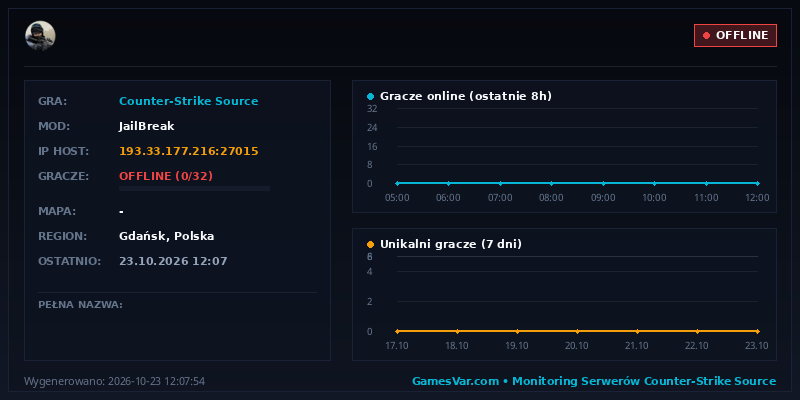Click the 17.10 point on unique players chart
This screenshot has width=800, height=400.
tap(397, 331)
